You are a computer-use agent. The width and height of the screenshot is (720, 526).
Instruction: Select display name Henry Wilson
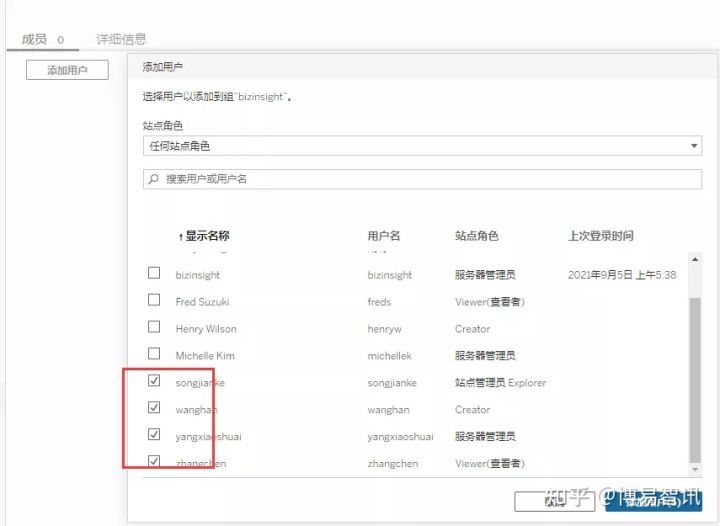(206, 329)
